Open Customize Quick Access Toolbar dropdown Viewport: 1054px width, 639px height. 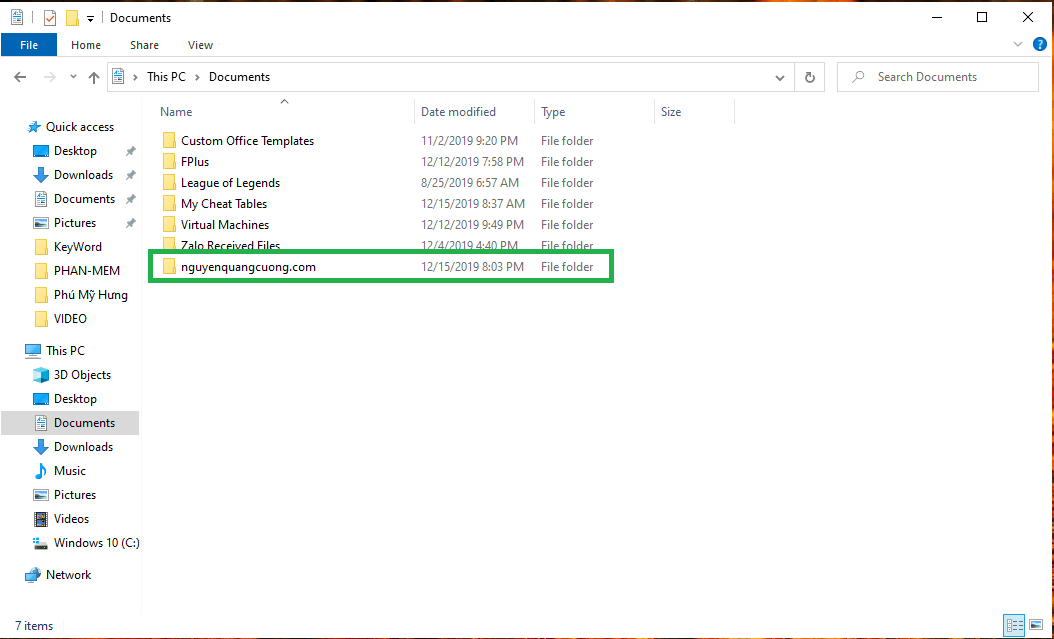point(90,18)
